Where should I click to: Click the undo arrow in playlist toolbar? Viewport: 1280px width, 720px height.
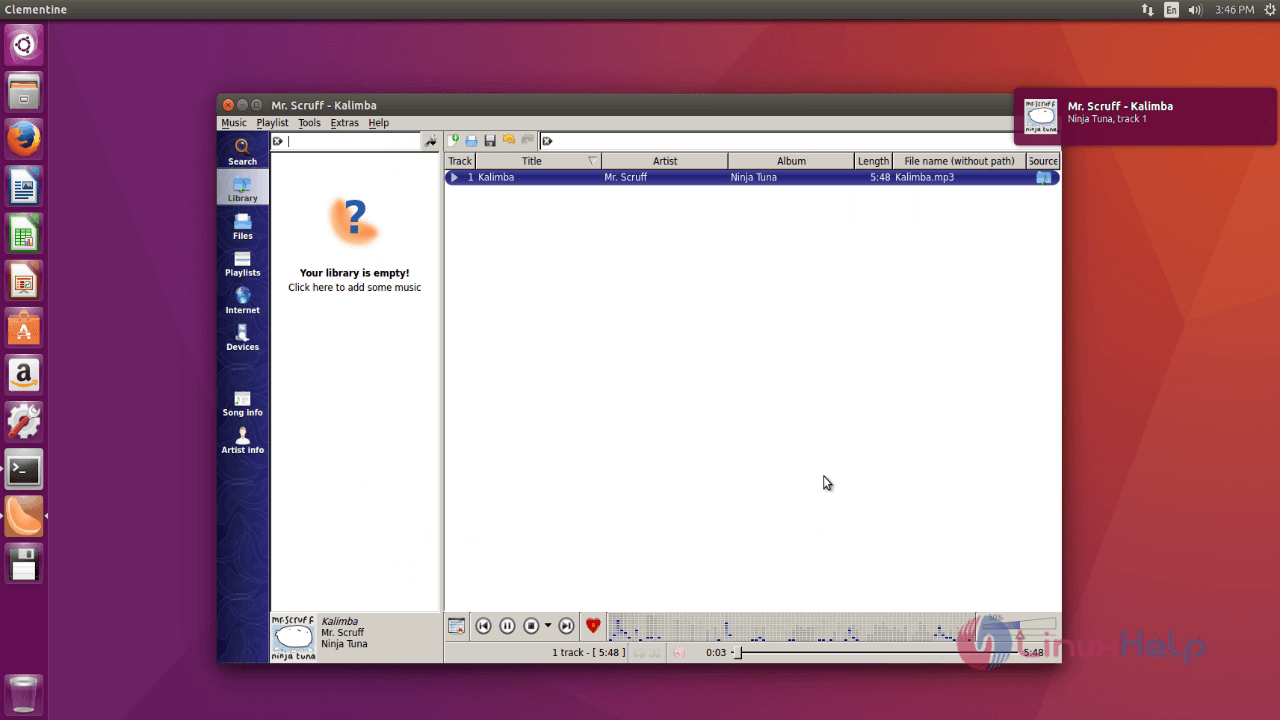click(509, 141)
